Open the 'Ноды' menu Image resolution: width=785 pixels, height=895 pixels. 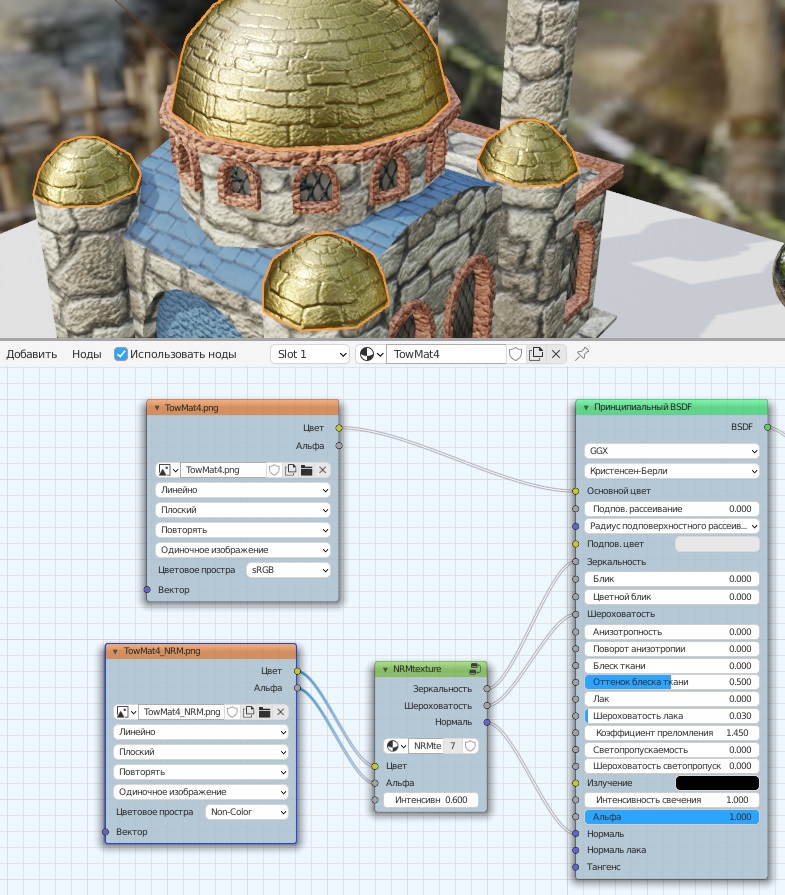[x=87, y=354]
